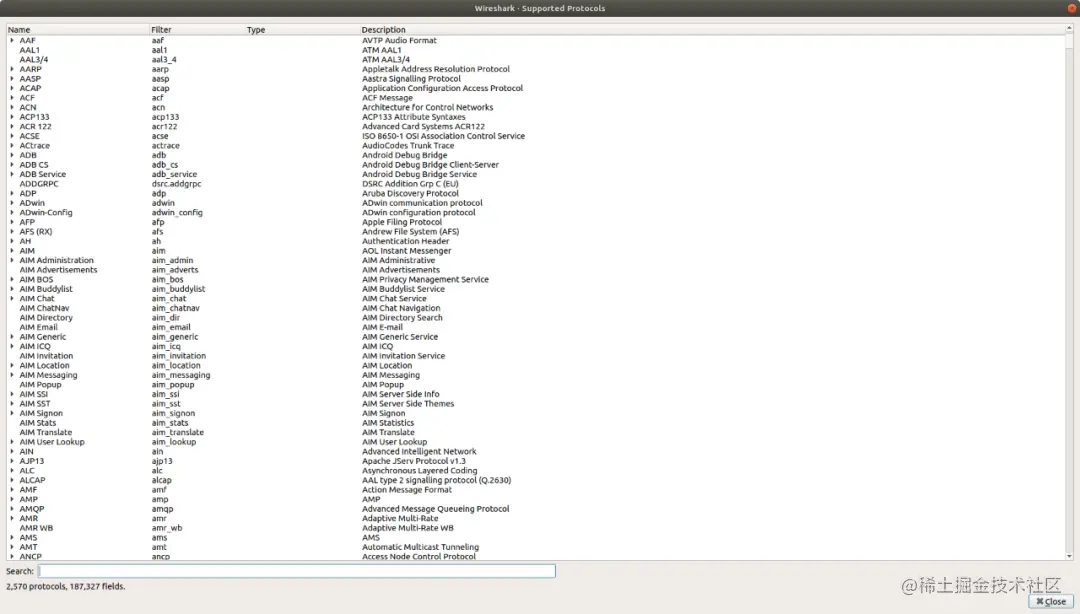Viewport: 1080px width, 614px height.
Task: Sort by the Type column header
Action: (302, 30)
